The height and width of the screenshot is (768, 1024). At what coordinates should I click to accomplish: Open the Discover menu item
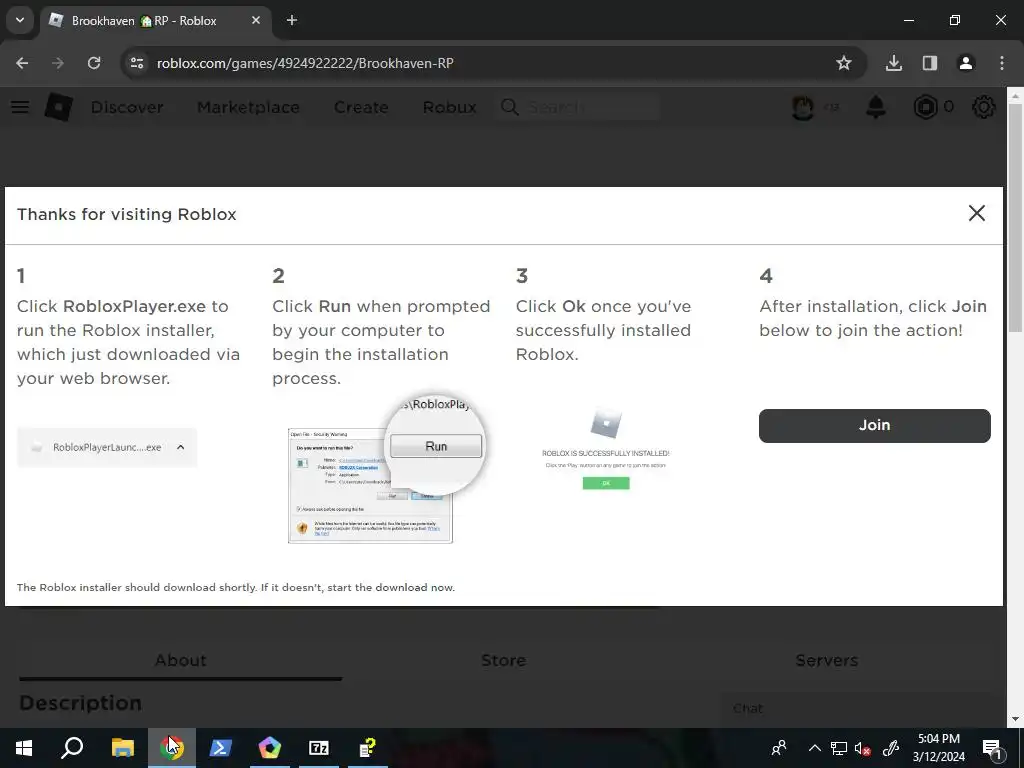127,107
